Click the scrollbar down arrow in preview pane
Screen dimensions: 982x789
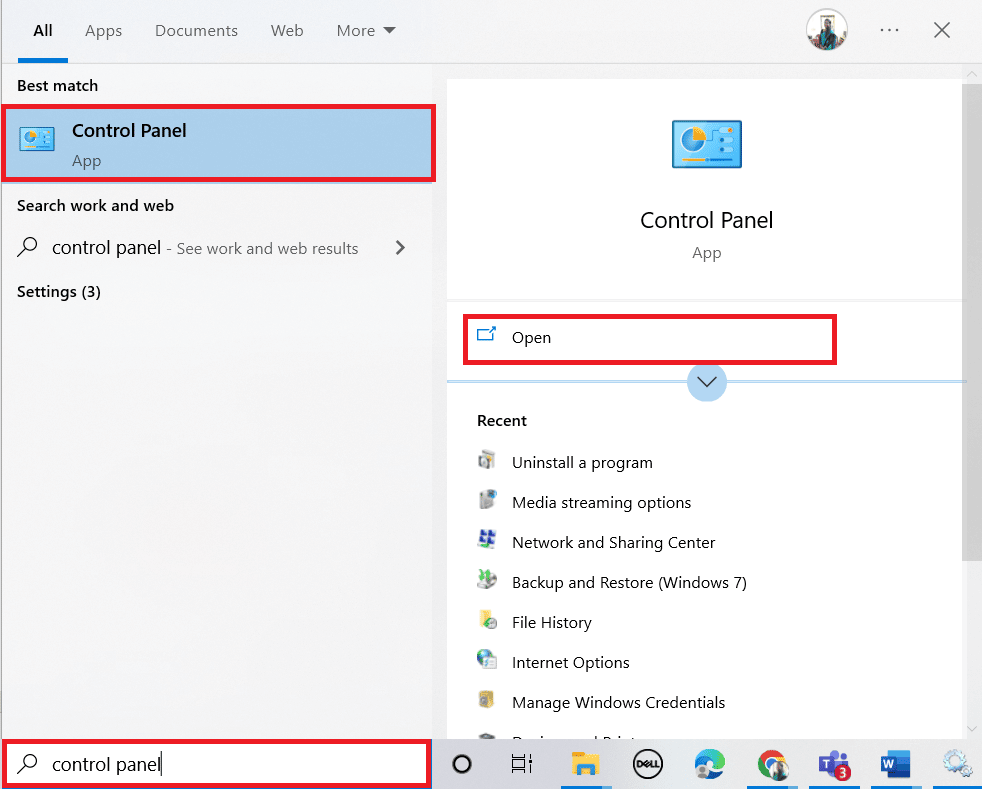tap(972, 728)
